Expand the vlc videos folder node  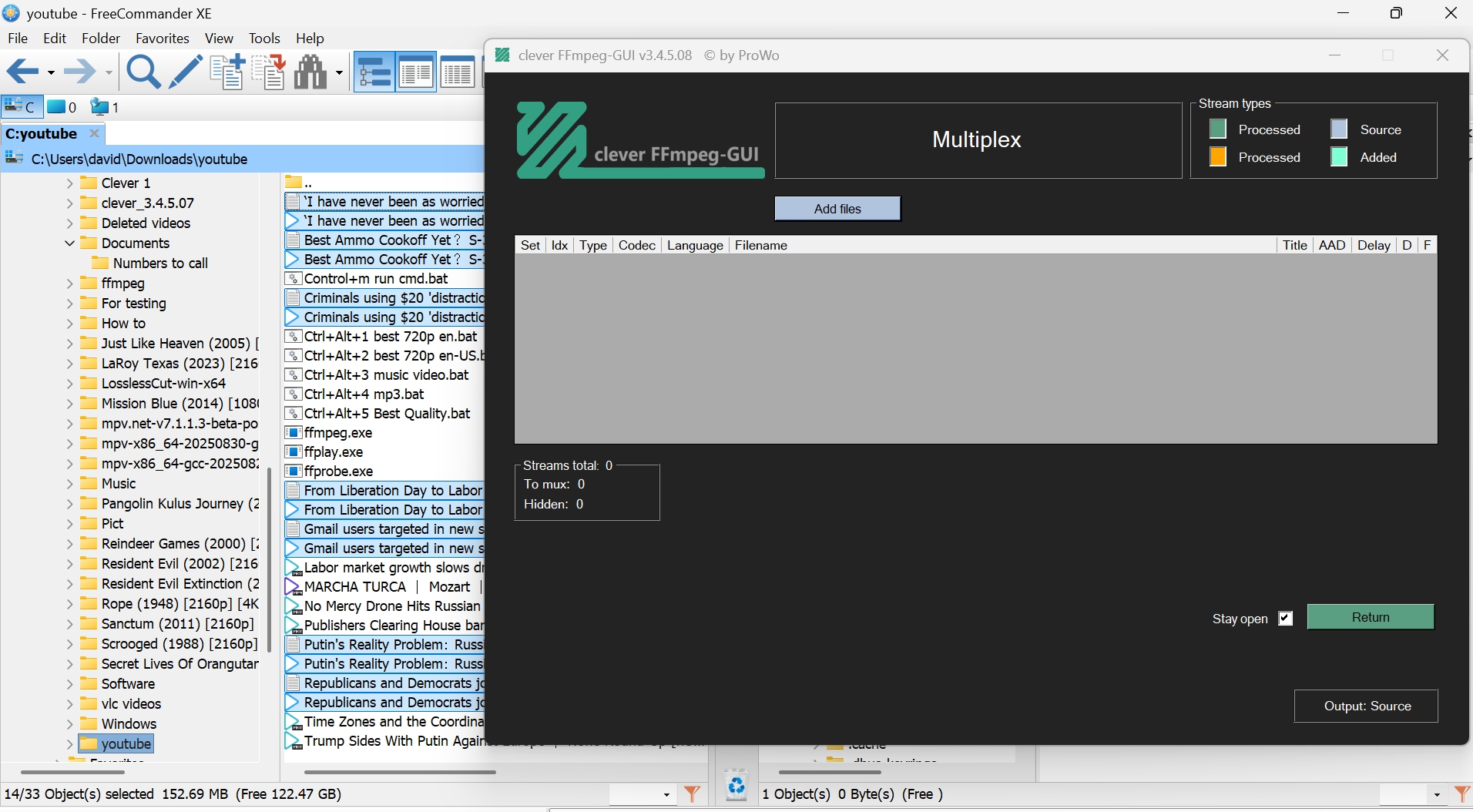(x=69, y=703)
